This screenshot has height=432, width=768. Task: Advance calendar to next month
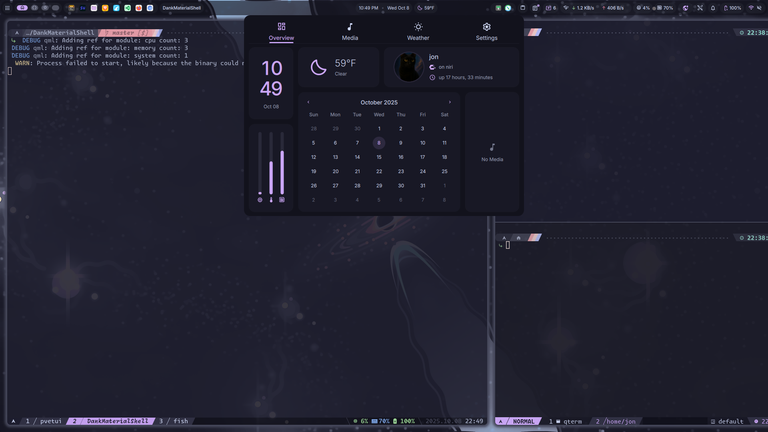[450, 102]
